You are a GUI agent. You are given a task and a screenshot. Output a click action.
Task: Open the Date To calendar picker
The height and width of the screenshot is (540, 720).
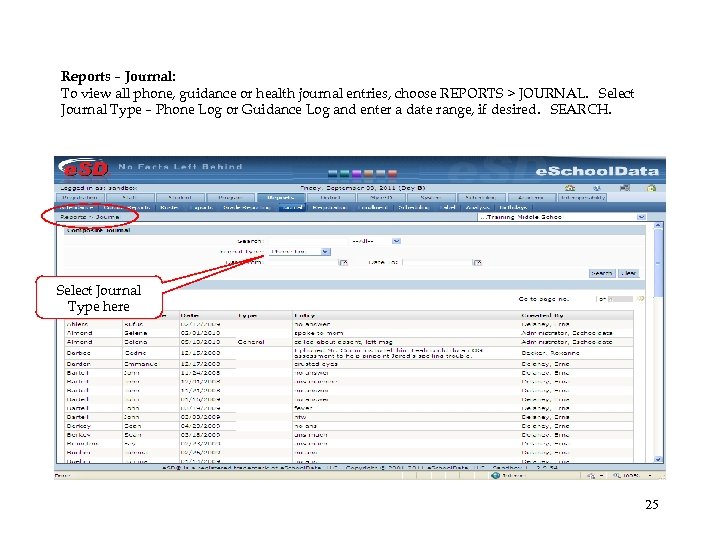(x=478, y=262)
